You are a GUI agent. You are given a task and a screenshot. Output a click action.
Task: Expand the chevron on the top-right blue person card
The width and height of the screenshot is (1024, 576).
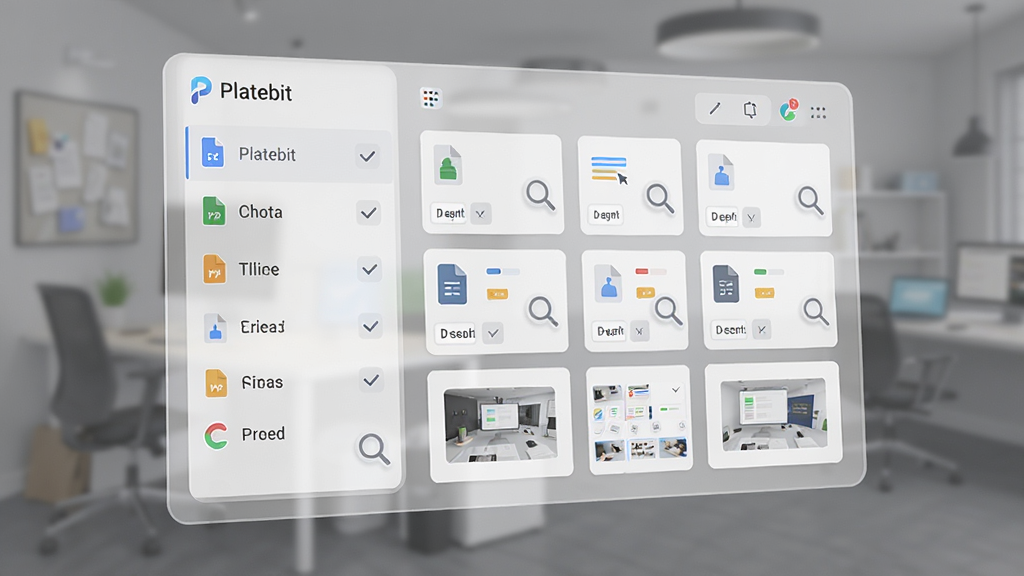[x=752, y=217]
